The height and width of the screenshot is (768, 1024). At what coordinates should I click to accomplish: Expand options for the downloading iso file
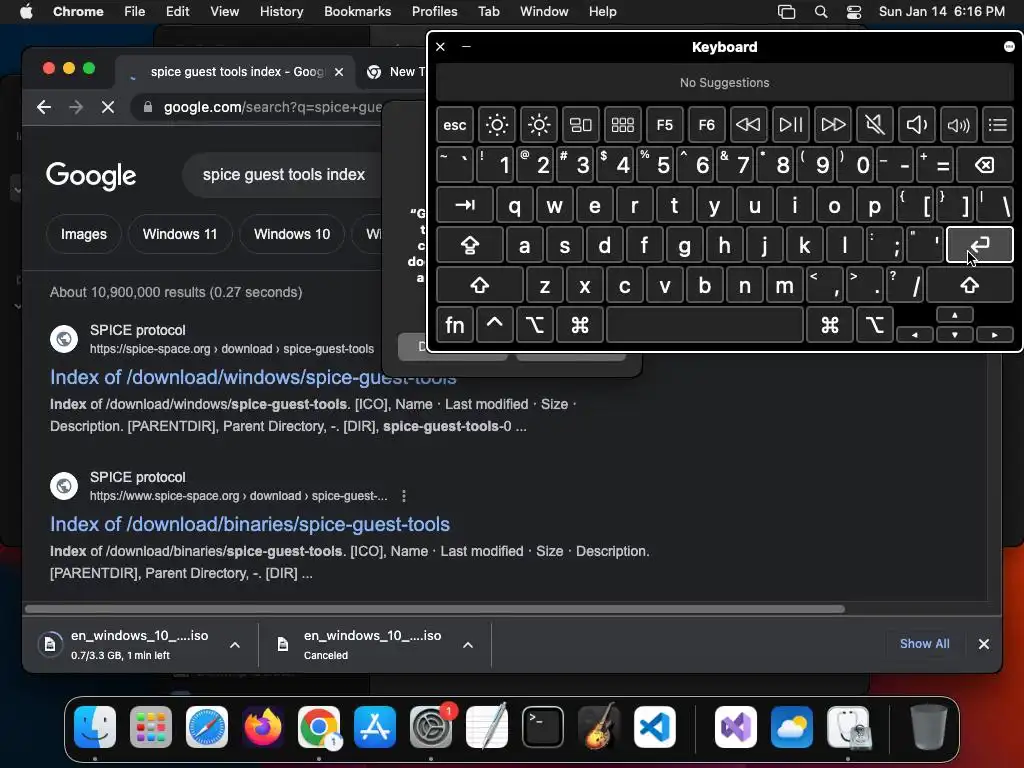(x=234, y=645)
